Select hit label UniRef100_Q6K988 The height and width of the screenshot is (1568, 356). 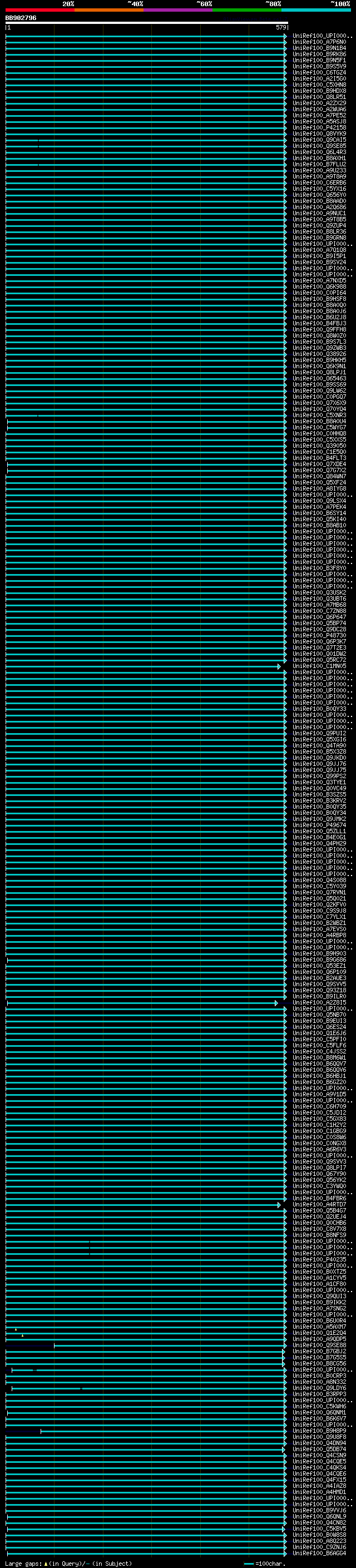pyautogui.click(x=319, y=286)
